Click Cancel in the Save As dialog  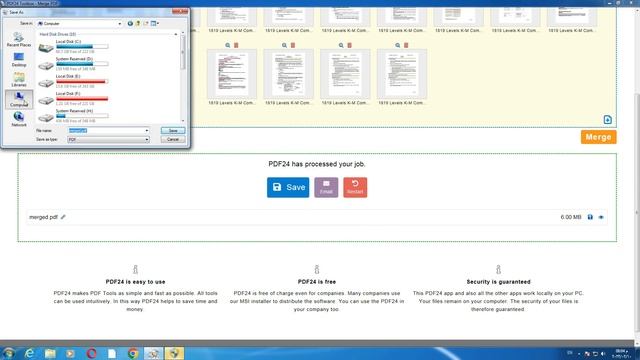pos(173,140)
